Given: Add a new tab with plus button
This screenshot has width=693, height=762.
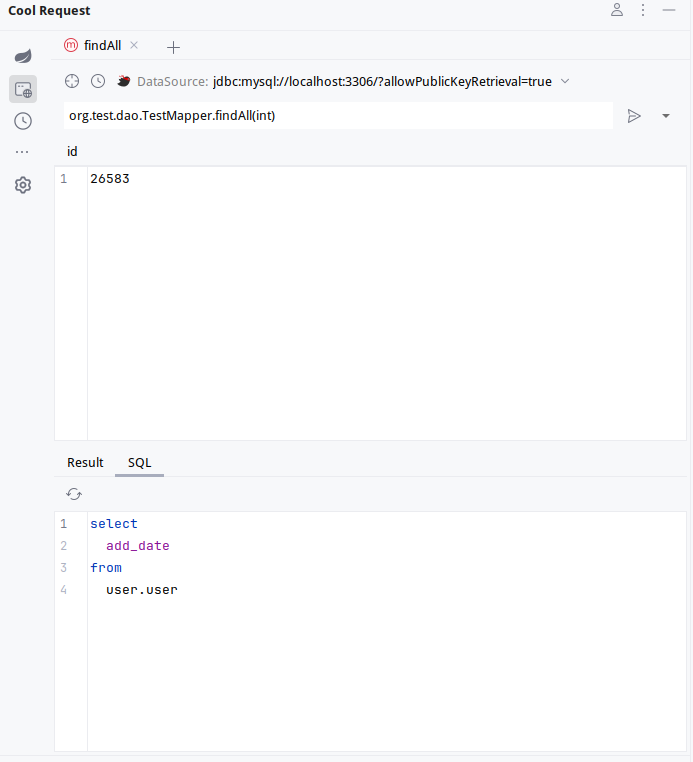Looking at the screenshot, I should 173,47.
